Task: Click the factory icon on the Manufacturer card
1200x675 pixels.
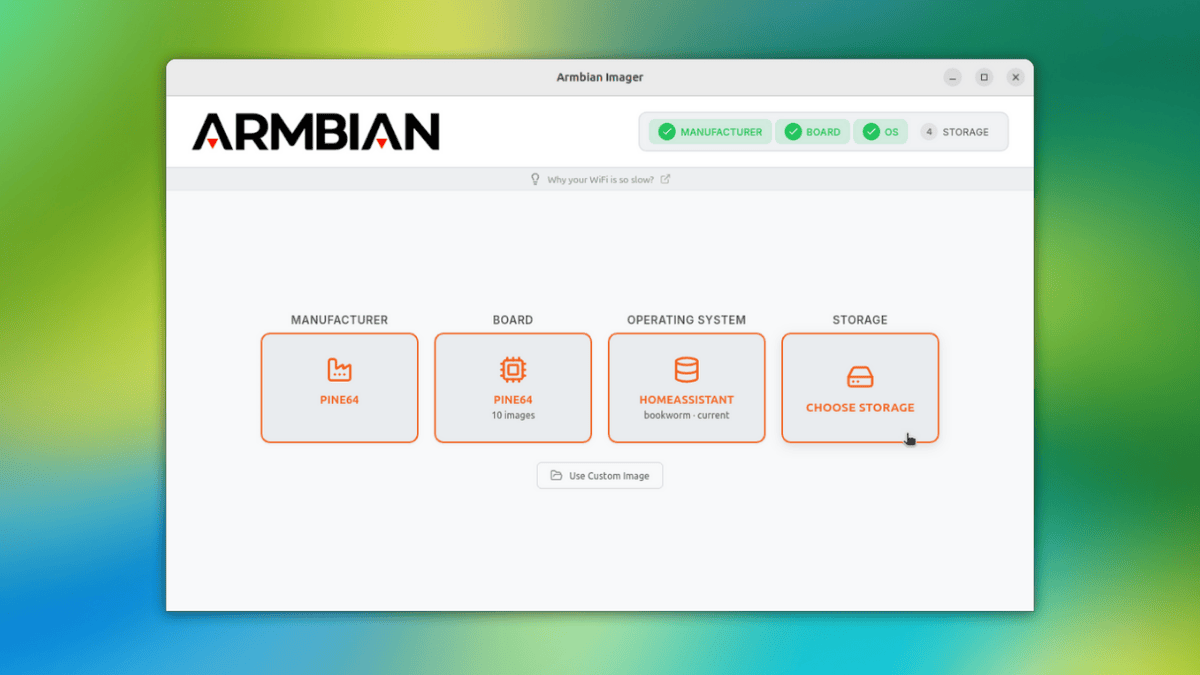Action: tap(339, 368)
